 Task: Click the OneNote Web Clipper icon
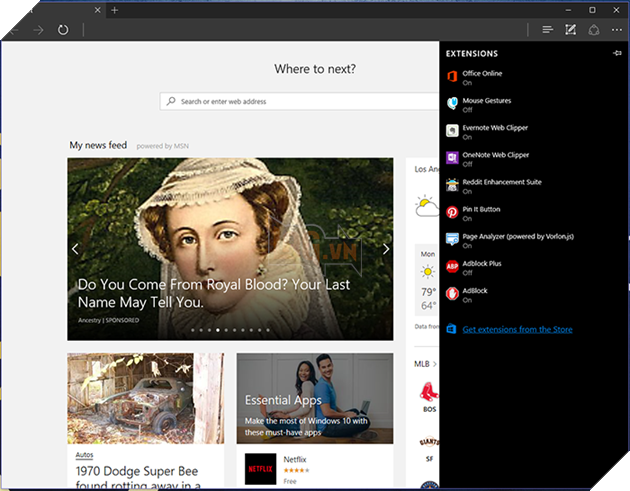452,158
